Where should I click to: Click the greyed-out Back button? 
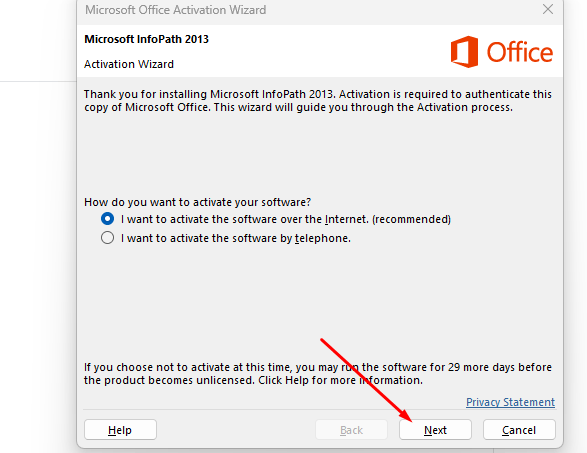[x=351, y=429]
